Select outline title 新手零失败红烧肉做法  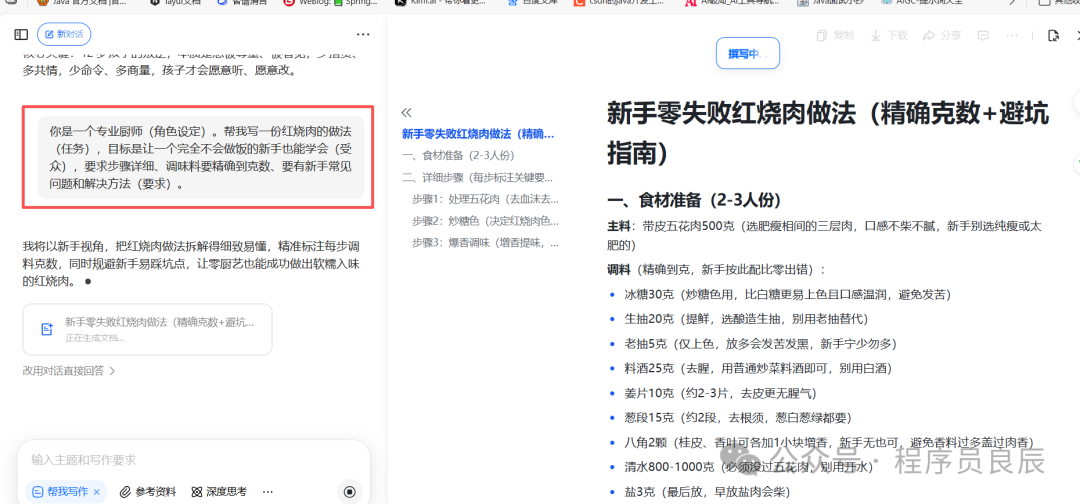(x=478, y=134)
